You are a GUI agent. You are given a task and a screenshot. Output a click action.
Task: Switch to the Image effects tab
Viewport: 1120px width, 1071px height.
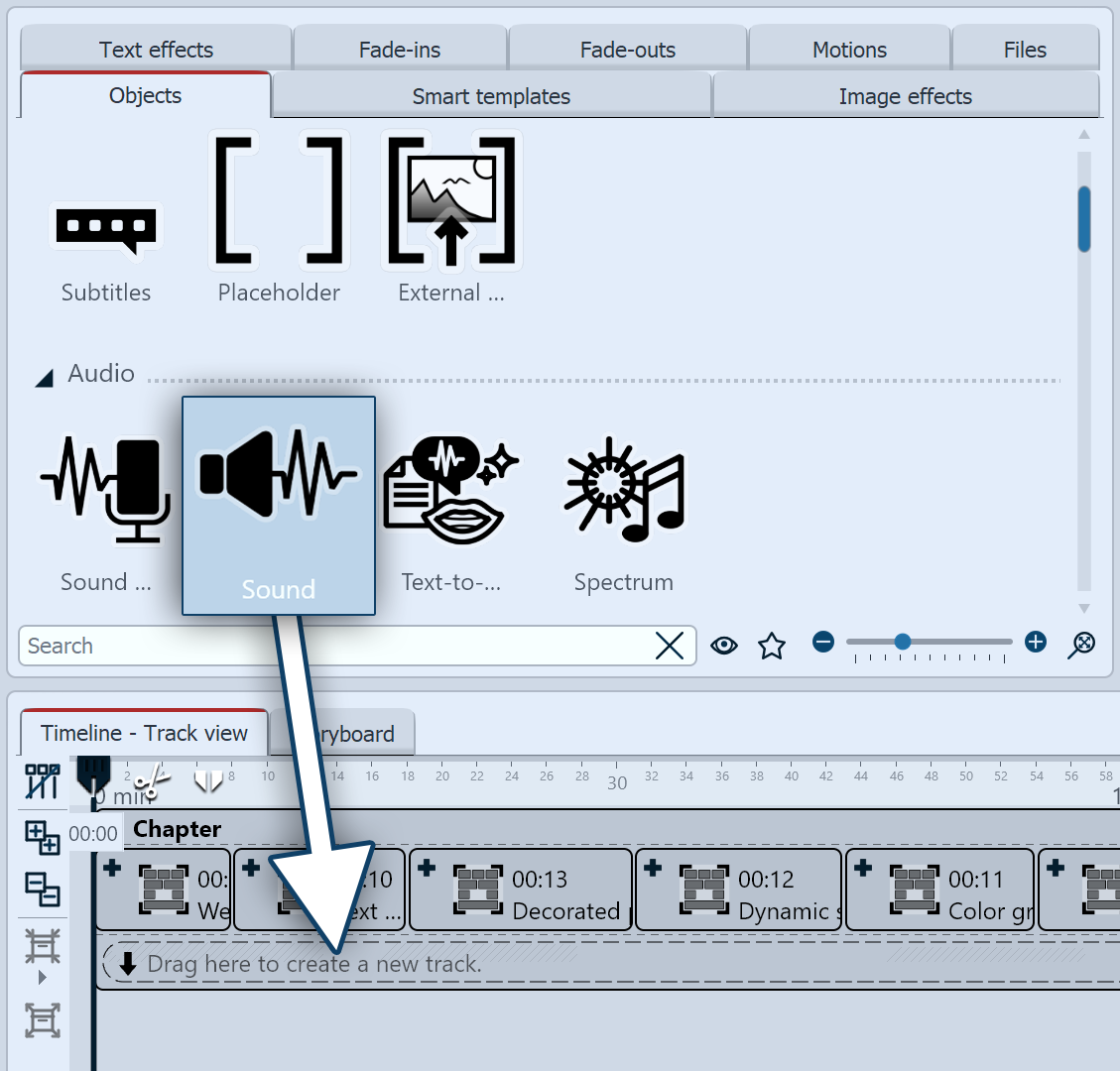click(905, 96)
